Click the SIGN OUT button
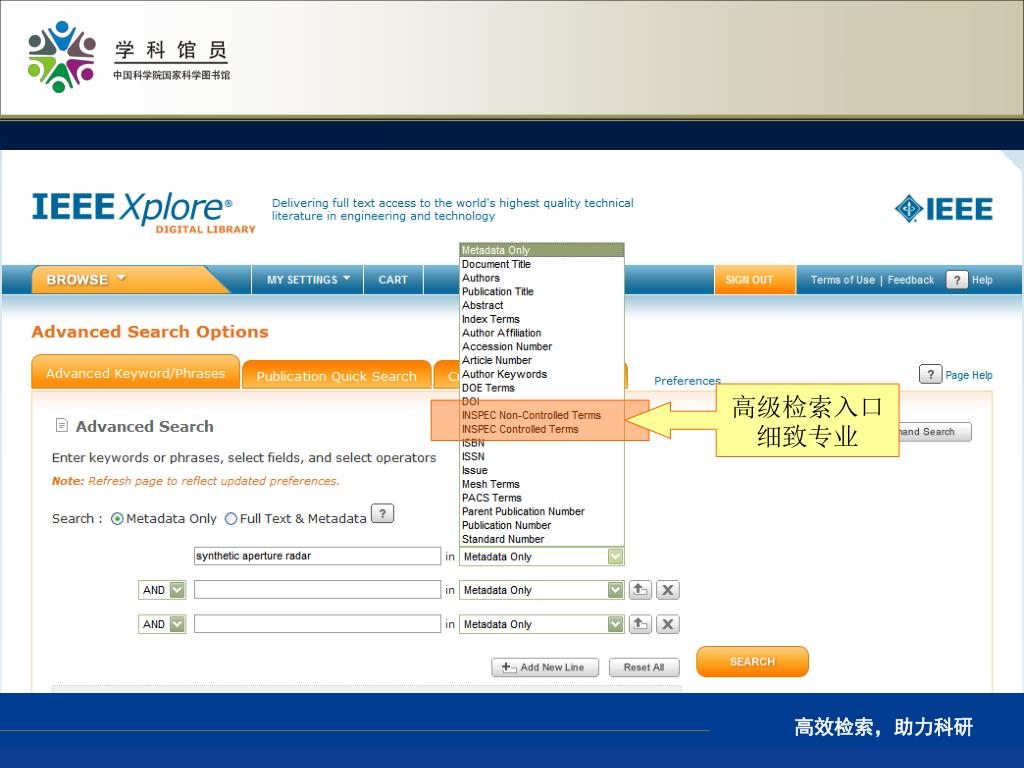Viewport: 1024px width, 768px height. (755, 280)
